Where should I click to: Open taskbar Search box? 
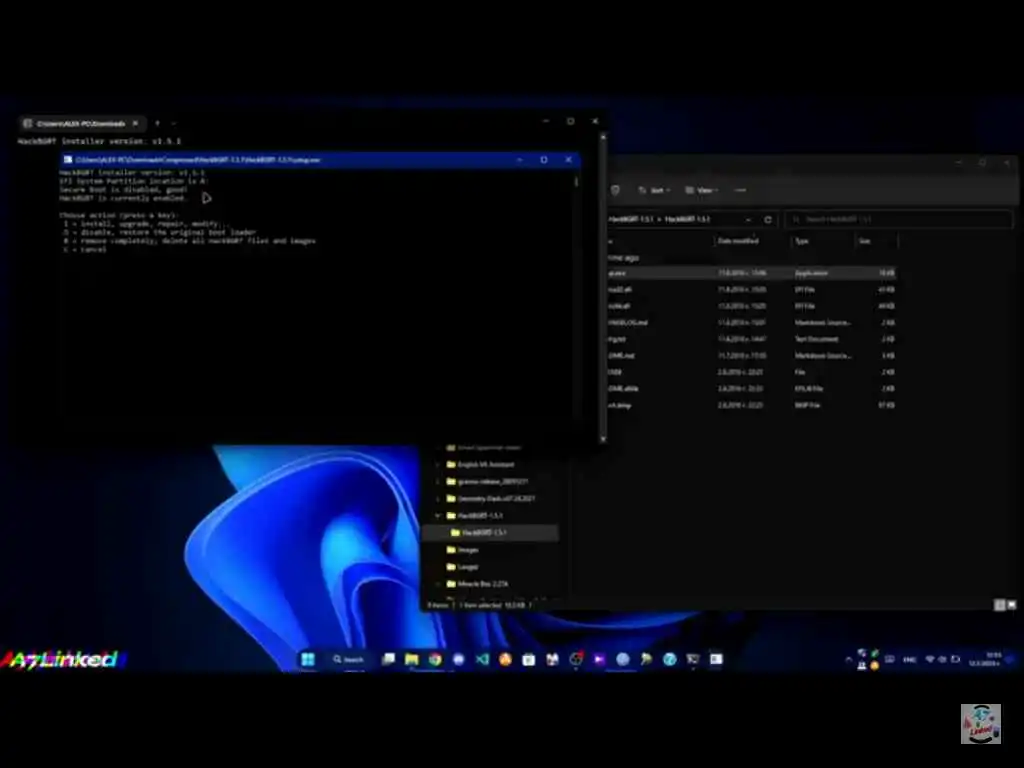click(x=349, y=659)
